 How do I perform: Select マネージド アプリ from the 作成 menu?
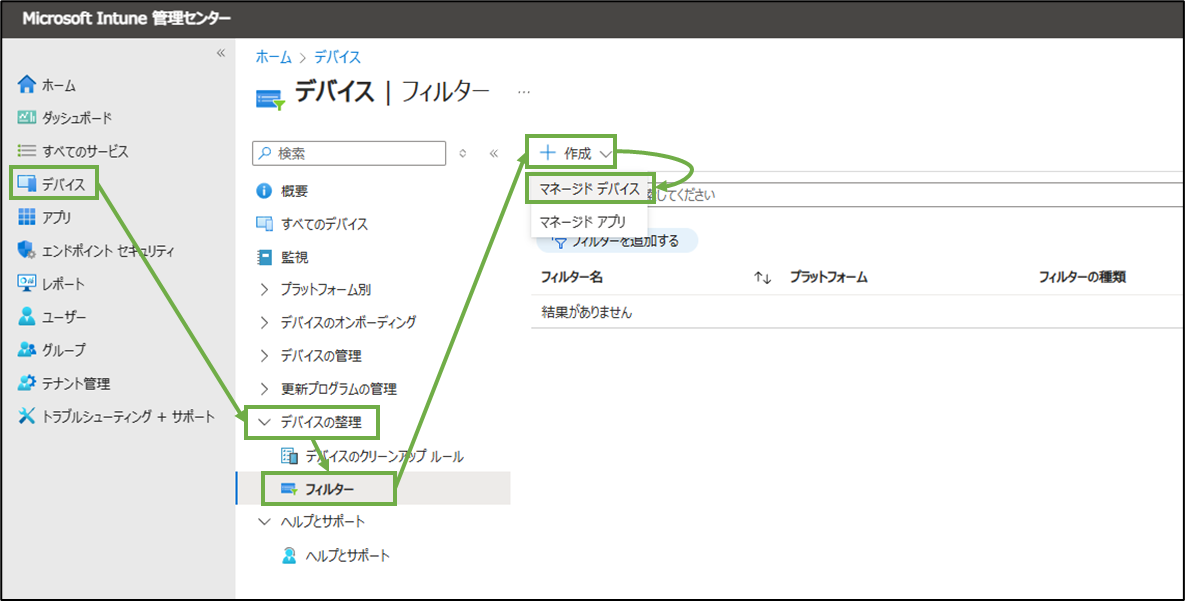coord(589,222)
